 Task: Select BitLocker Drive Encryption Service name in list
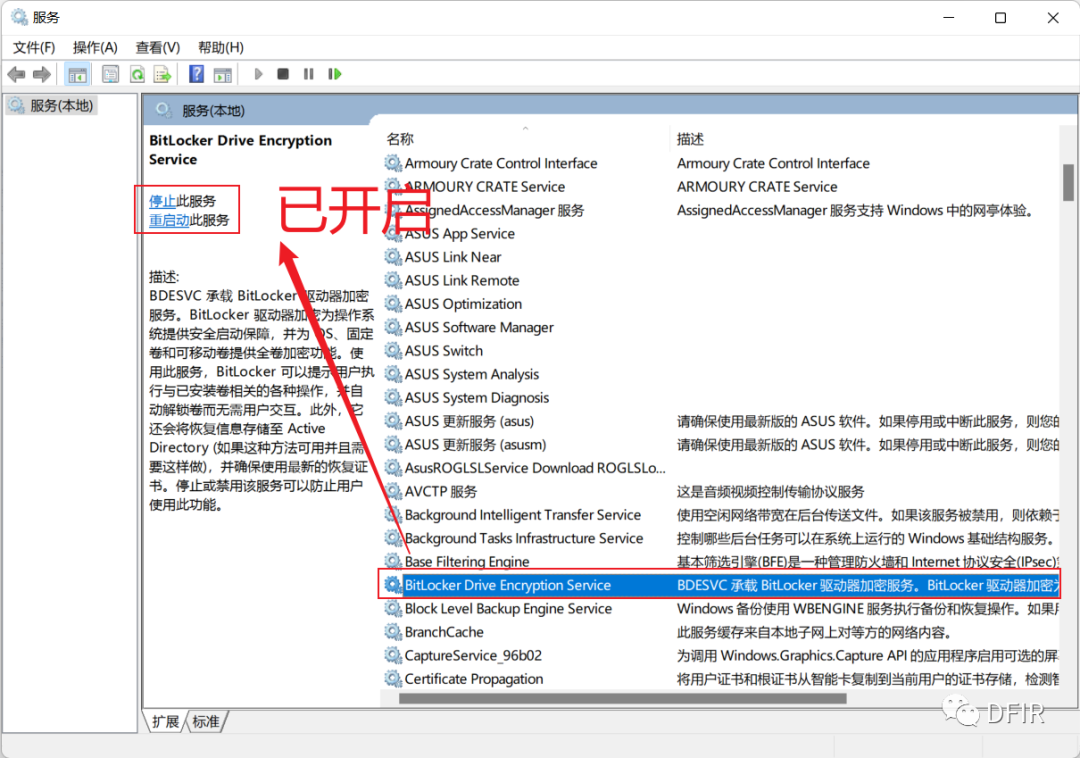click(508, 585)
